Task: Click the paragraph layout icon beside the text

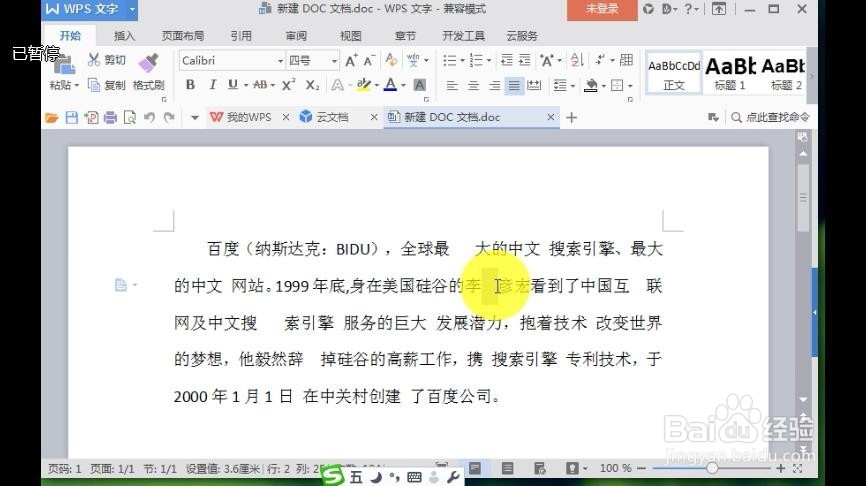Action: [x=120, y=285]
